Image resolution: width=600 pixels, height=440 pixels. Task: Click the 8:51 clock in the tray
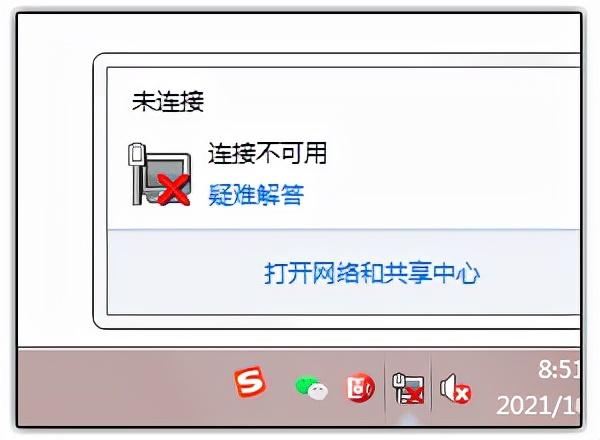tap(559, 369)
